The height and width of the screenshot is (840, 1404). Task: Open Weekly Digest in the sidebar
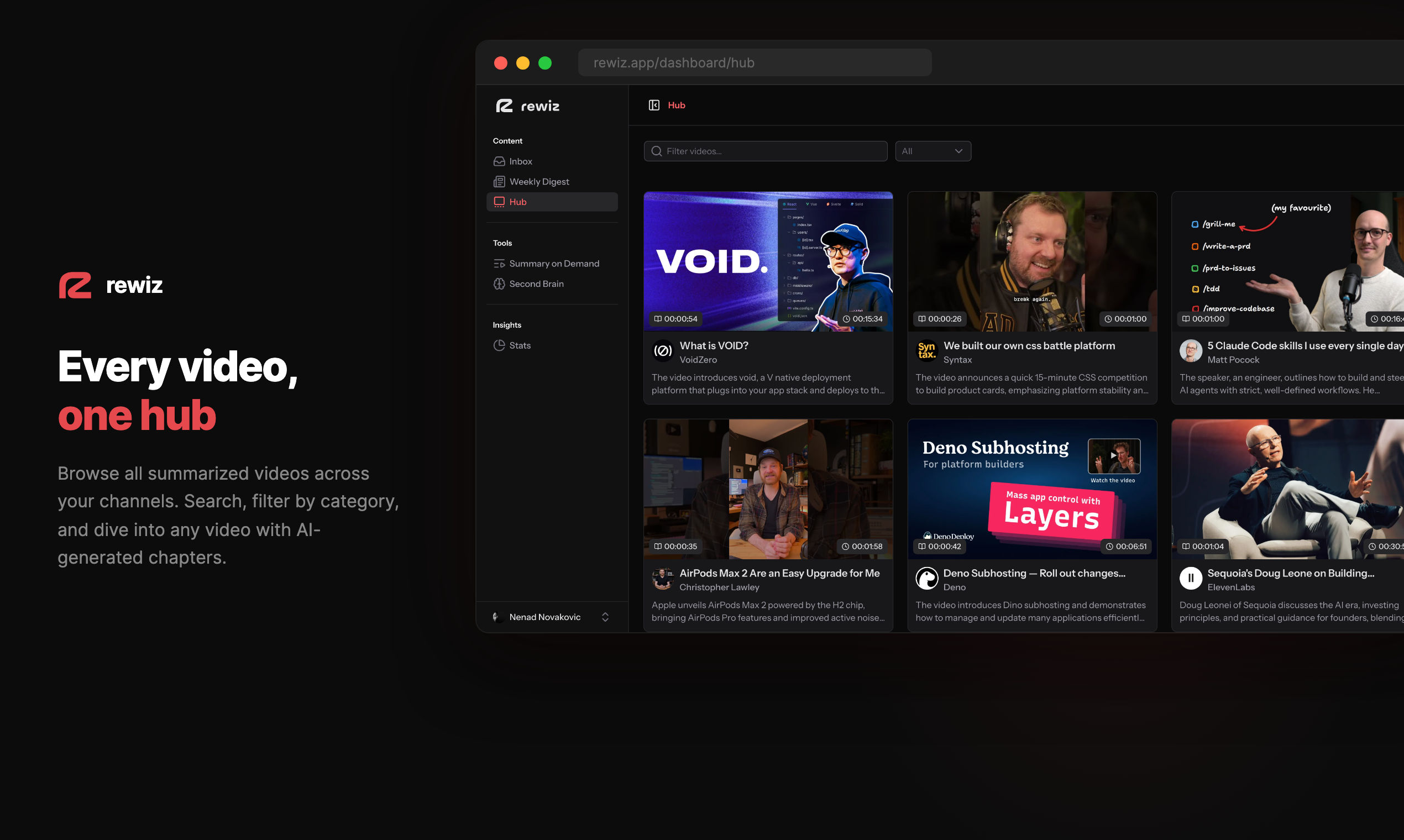pos(538,182)
